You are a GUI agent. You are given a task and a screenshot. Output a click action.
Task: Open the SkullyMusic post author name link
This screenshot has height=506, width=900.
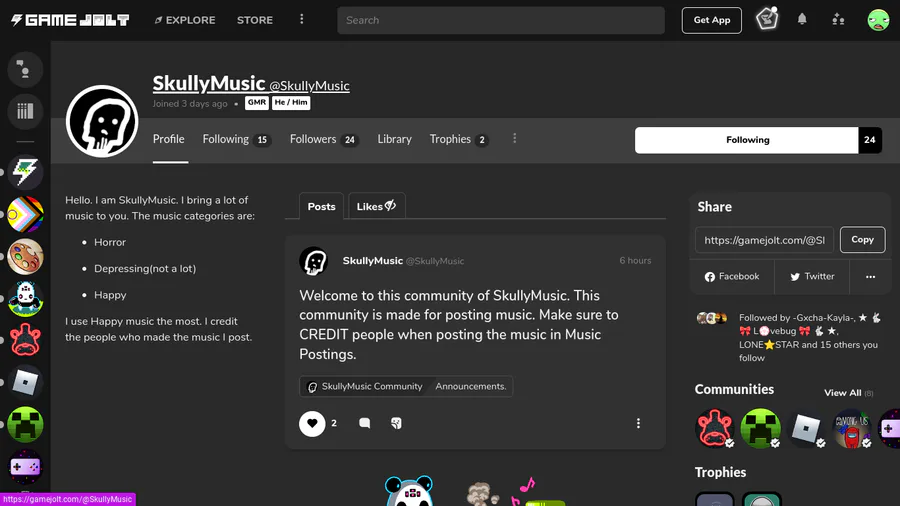[373, 261]
